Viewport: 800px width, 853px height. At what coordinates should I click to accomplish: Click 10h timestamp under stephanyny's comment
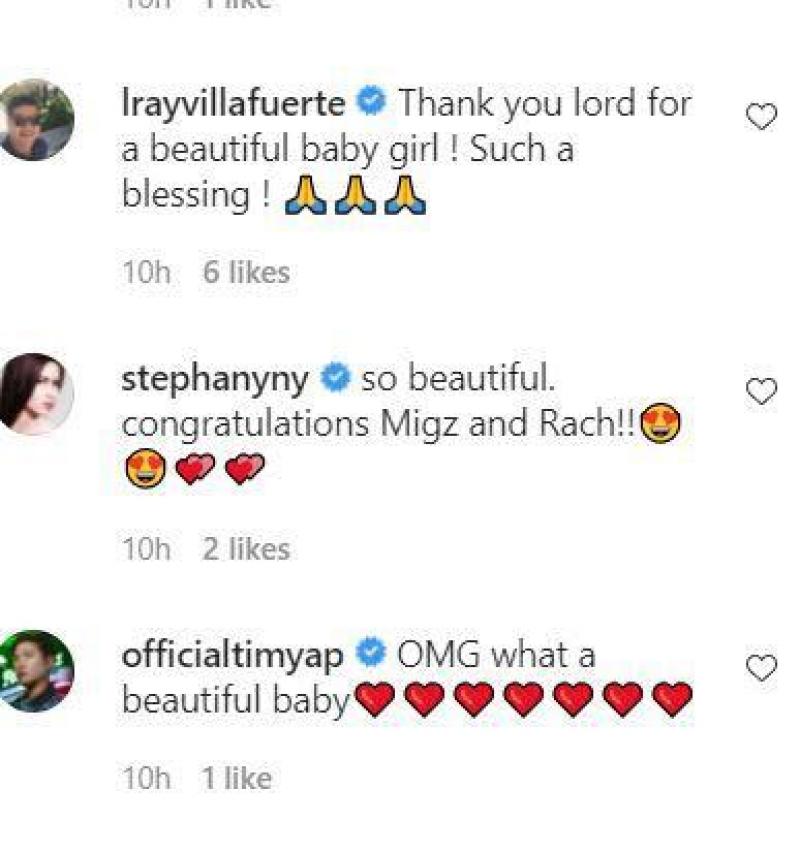pos(146,549)
